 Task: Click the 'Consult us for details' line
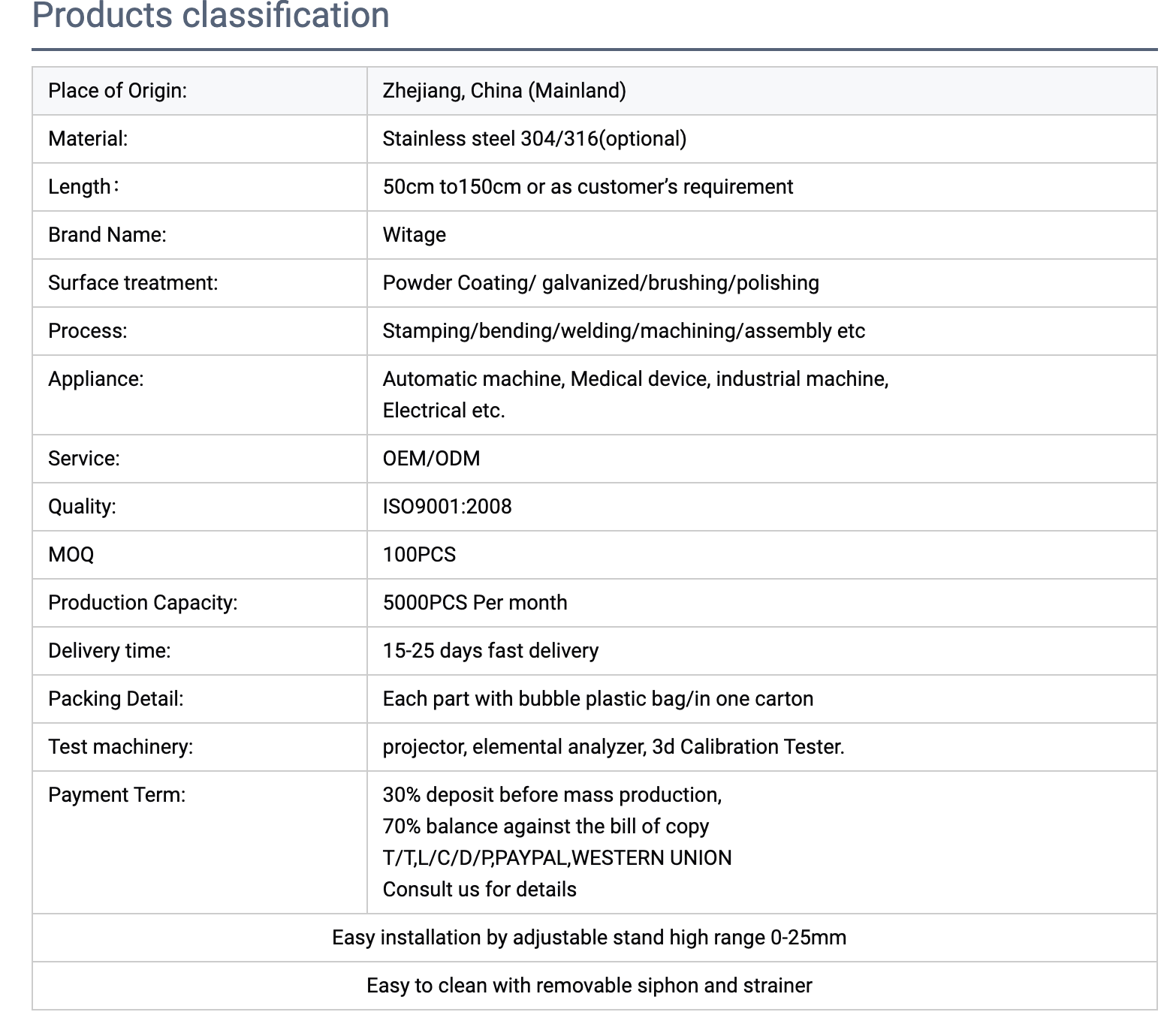tap(480, 890)
